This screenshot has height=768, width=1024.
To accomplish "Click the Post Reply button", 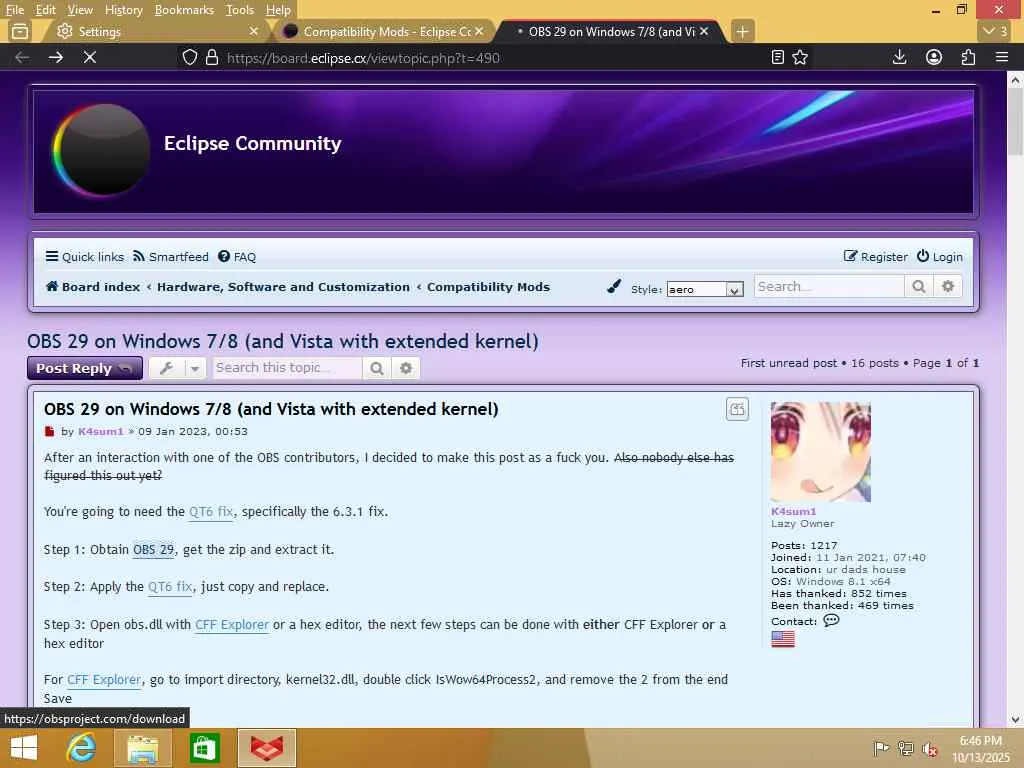I will pos(84,368).
